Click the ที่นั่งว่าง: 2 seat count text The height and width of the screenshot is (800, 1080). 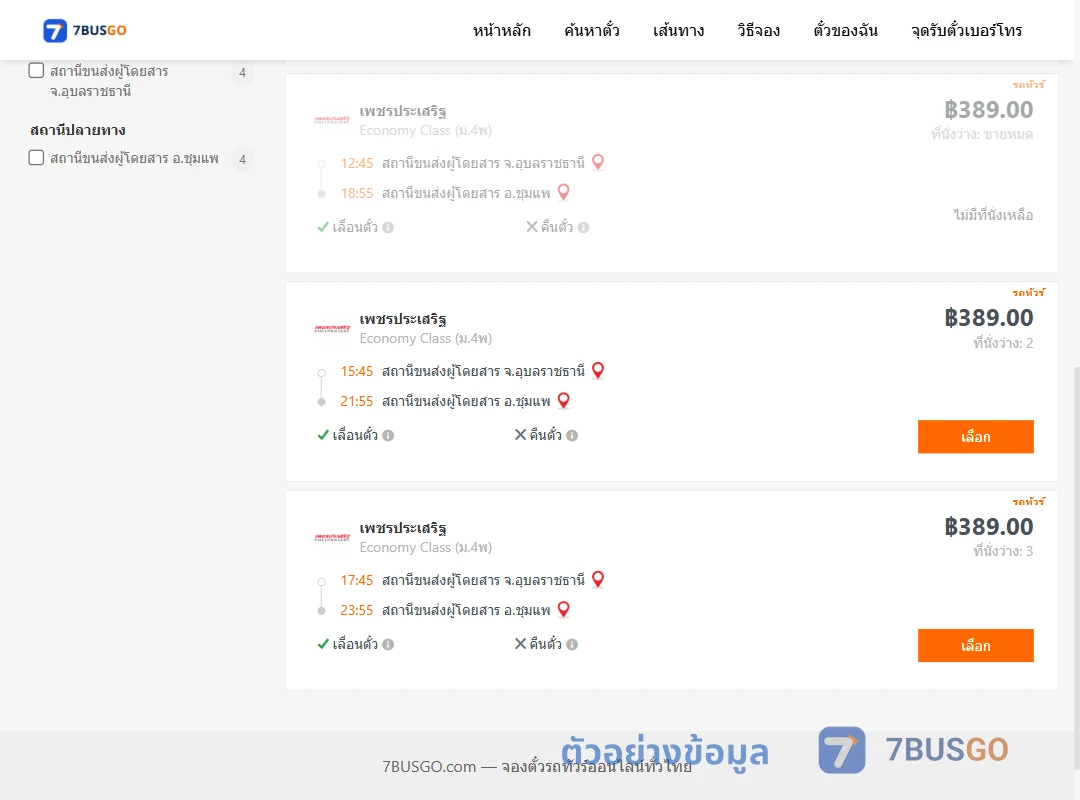pos(1003,342)
